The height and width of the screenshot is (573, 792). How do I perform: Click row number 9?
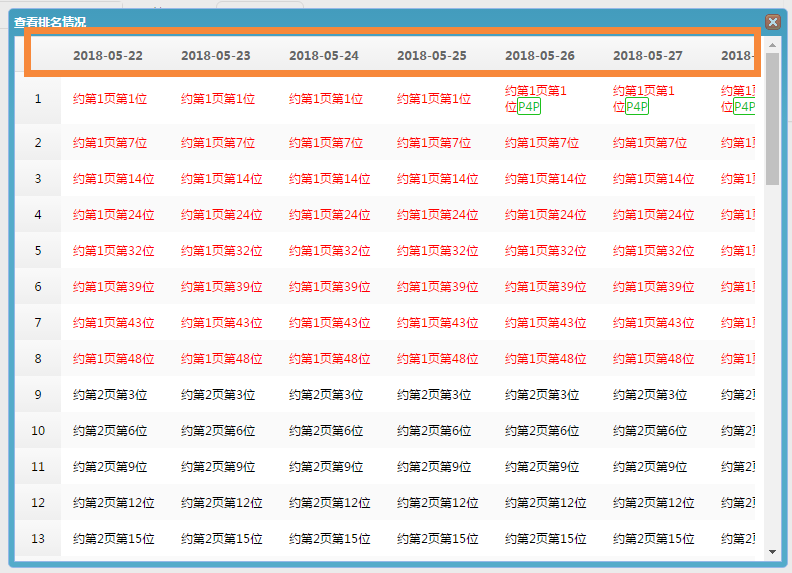pyautogui.click(x=38, y=395)
